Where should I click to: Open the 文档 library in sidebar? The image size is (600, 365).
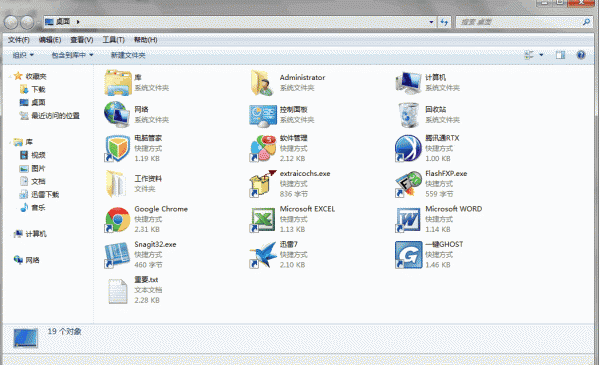(38, 181)
